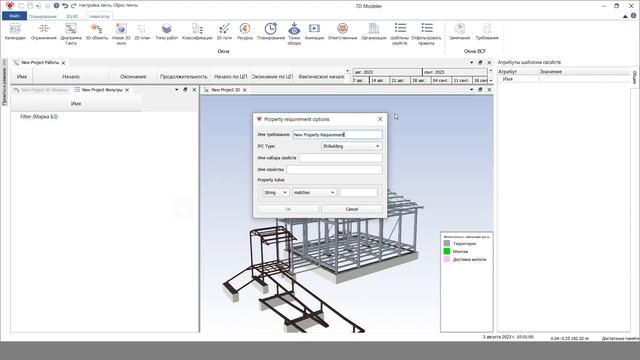Click the Undo arrow in quick access toolbar

tap(65, 5)
